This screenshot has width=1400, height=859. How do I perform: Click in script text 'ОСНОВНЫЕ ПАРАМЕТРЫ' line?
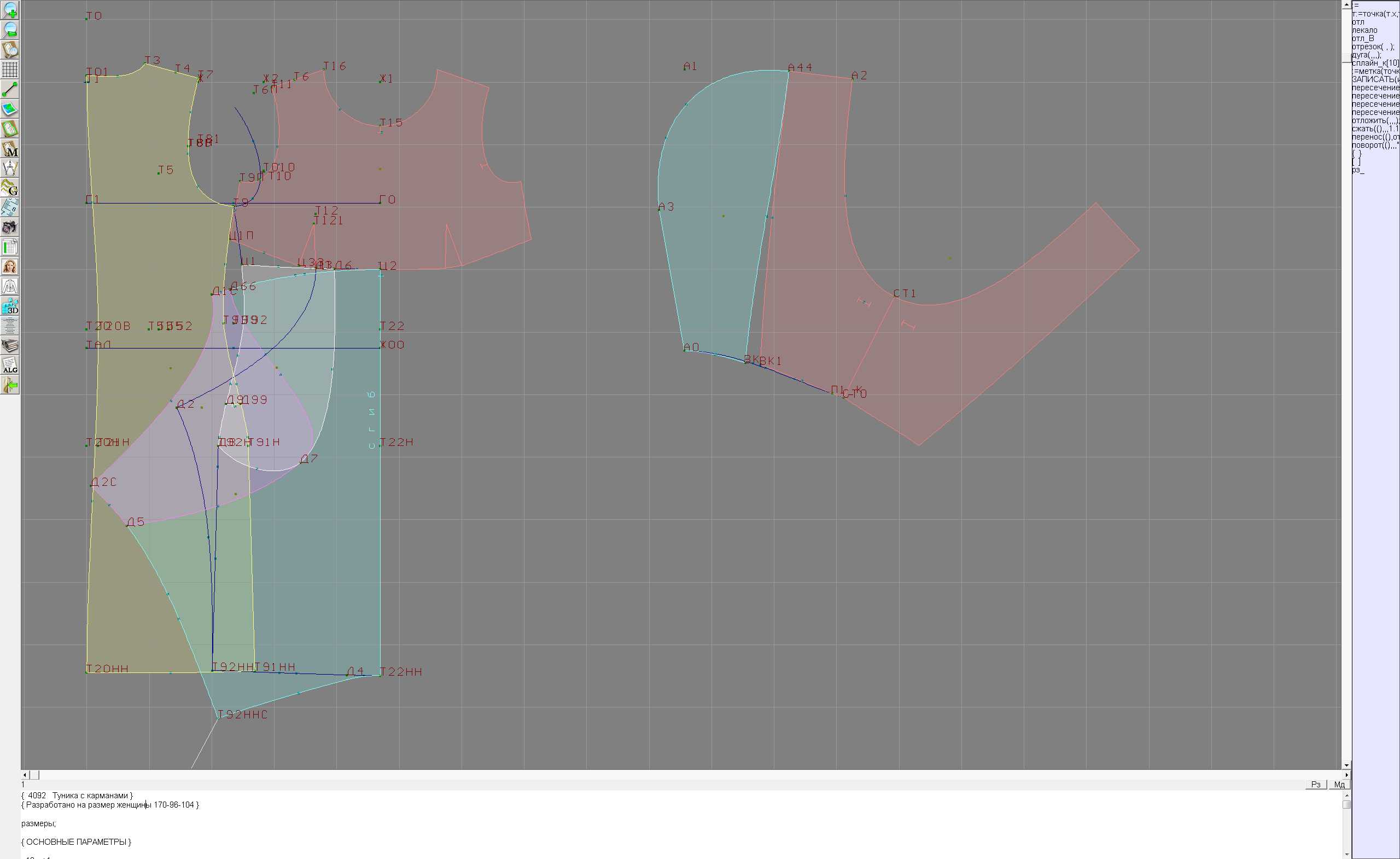(78, 842)
